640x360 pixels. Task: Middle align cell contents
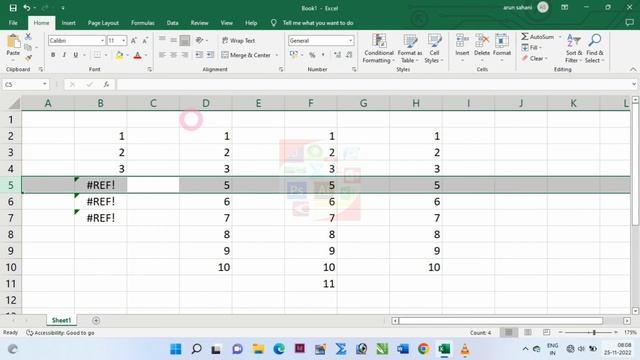coord(173,40)
